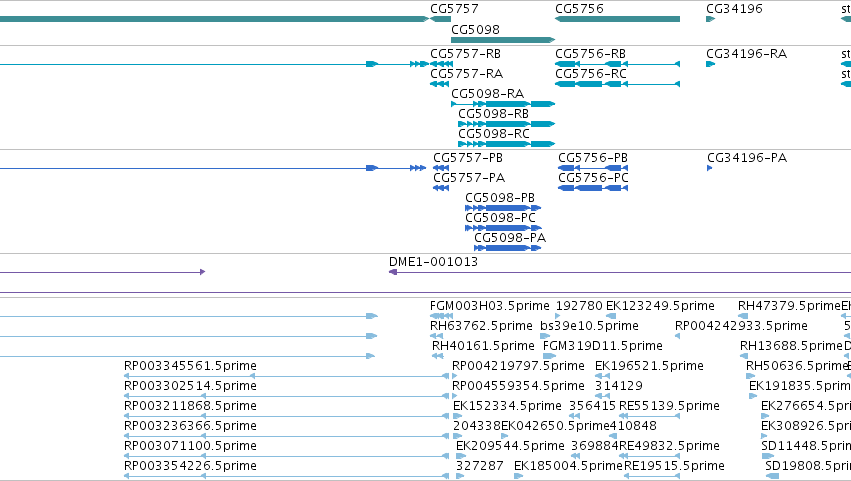This screenshot has height=481, width=851.
Task: Click EST RP003345561.5prime
Action: pos(190,366)
